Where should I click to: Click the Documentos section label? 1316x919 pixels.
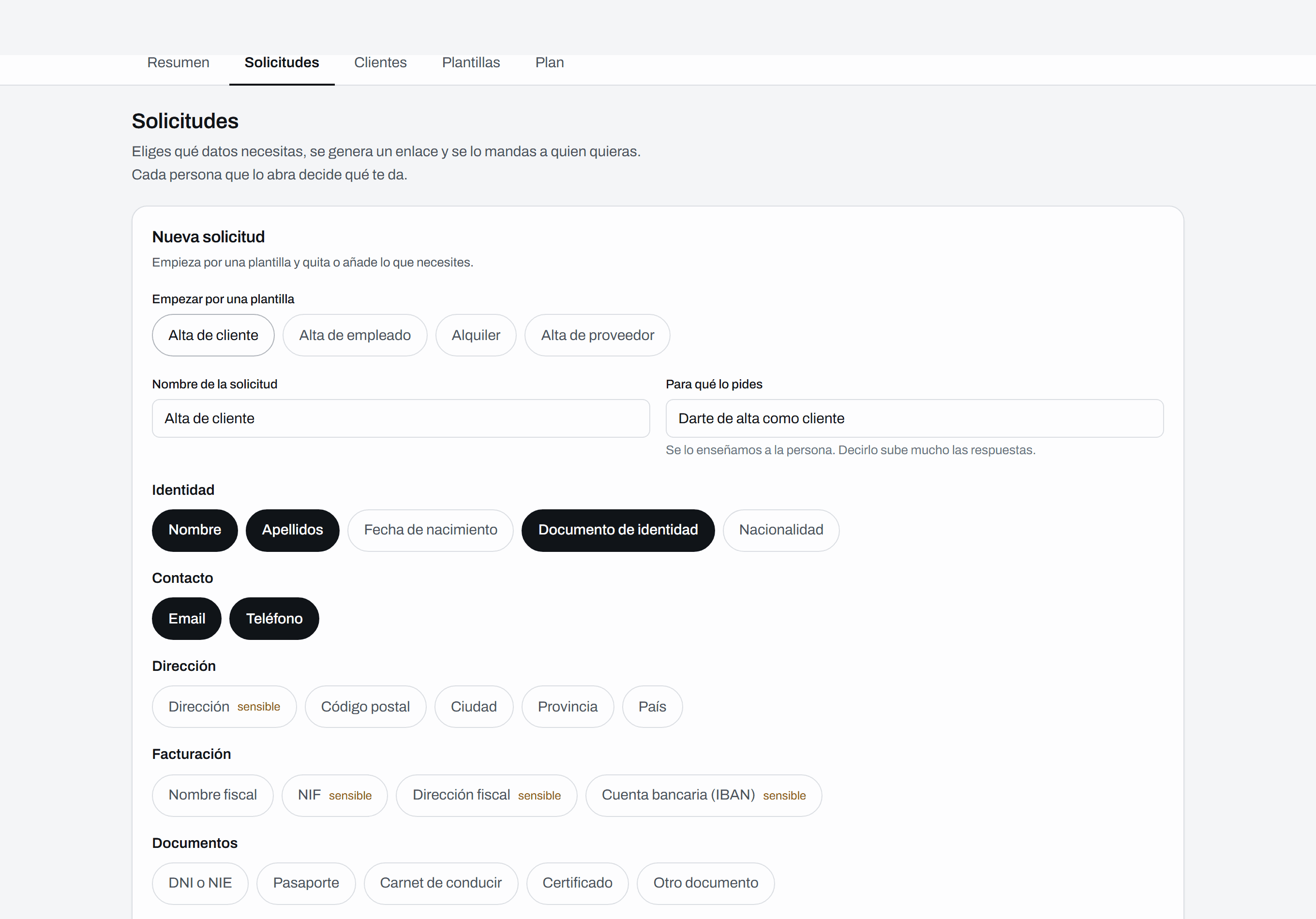[194, 843]
